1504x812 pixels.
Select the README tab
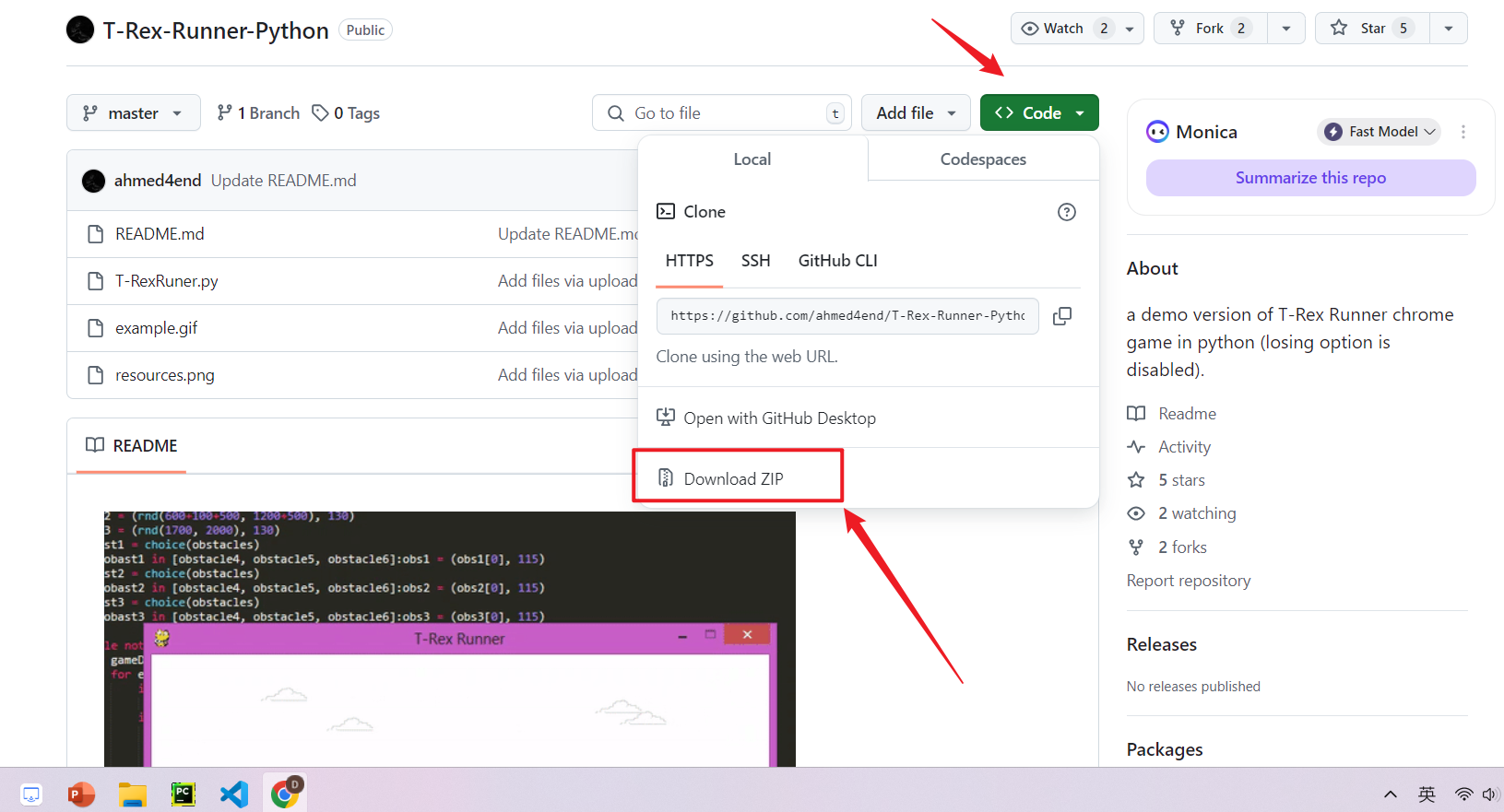coord(131,446)
